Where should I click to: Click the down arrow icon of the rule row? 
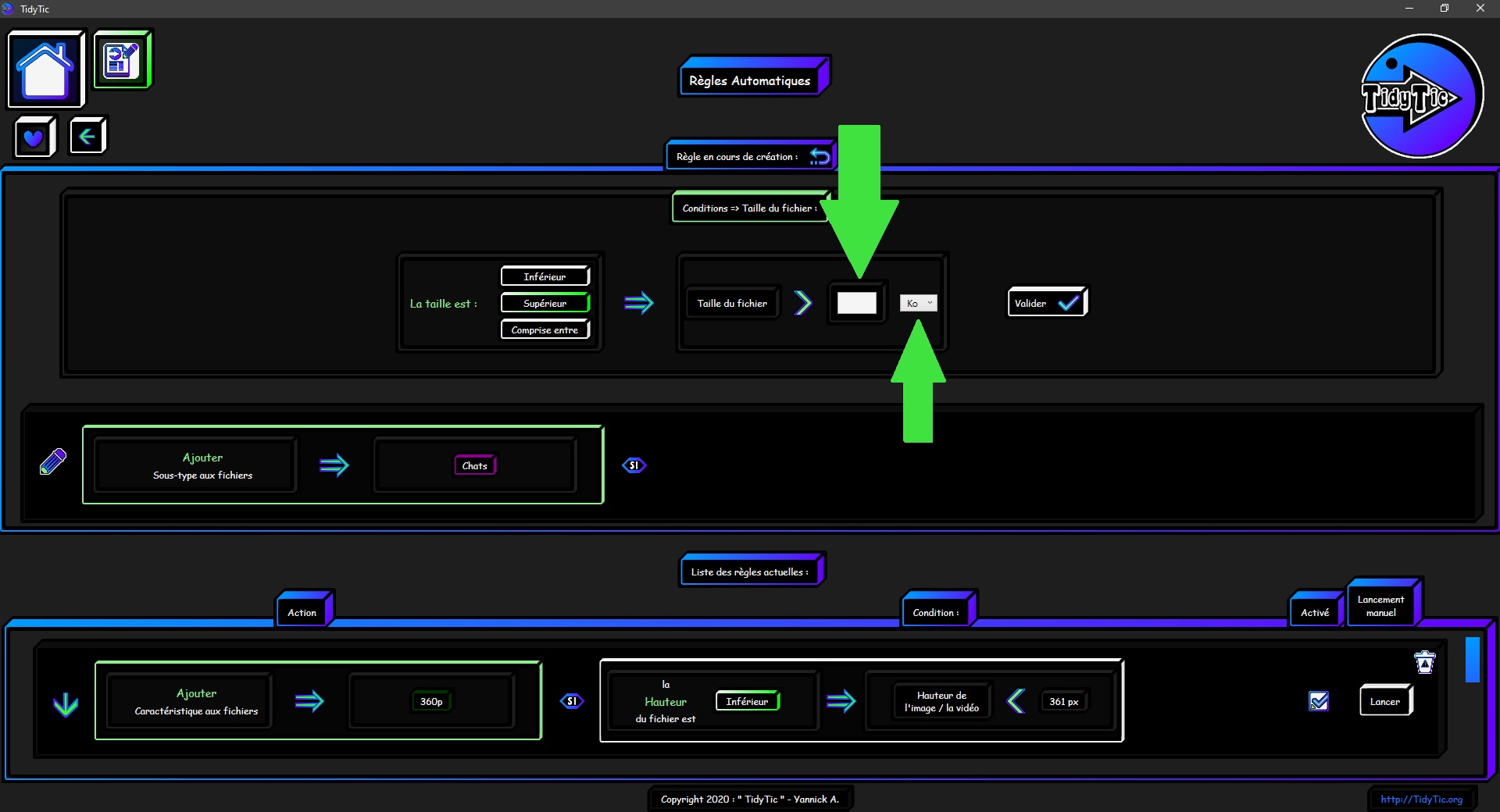[66, 704]
